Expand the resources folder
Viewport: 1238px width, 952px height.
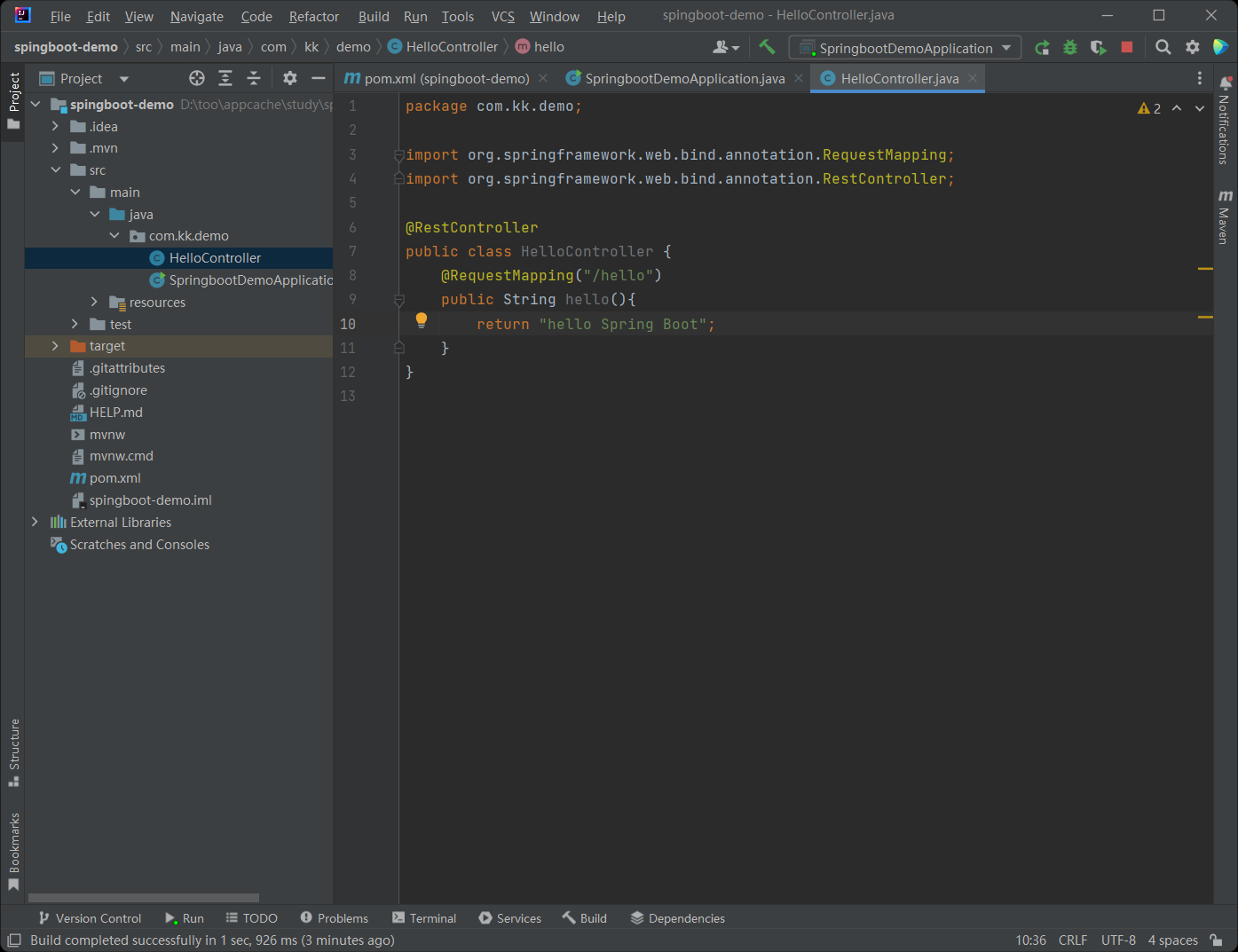tap(94, 303)
